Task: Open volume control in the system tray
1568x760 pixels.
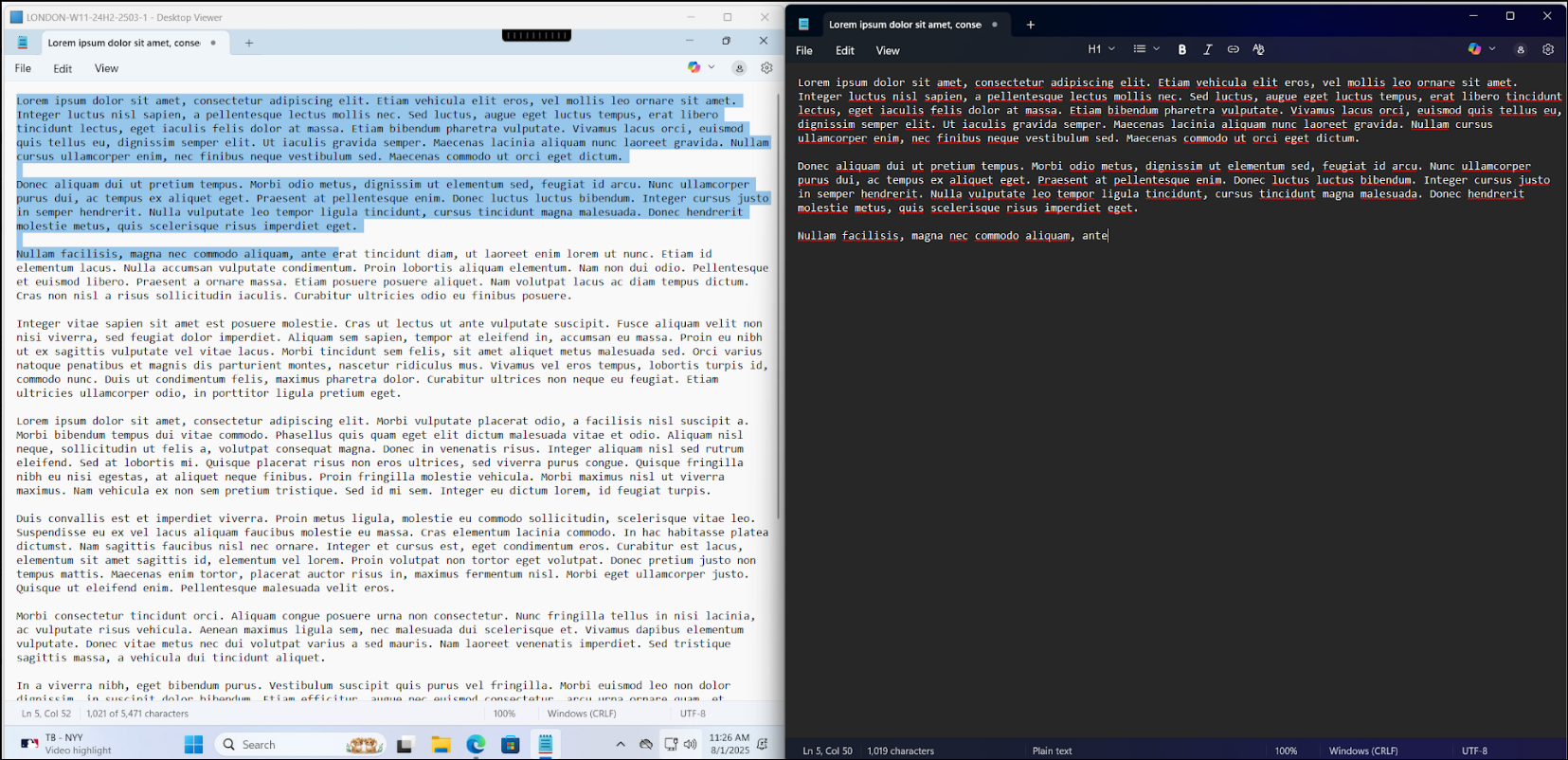Action: pos(690,745)
